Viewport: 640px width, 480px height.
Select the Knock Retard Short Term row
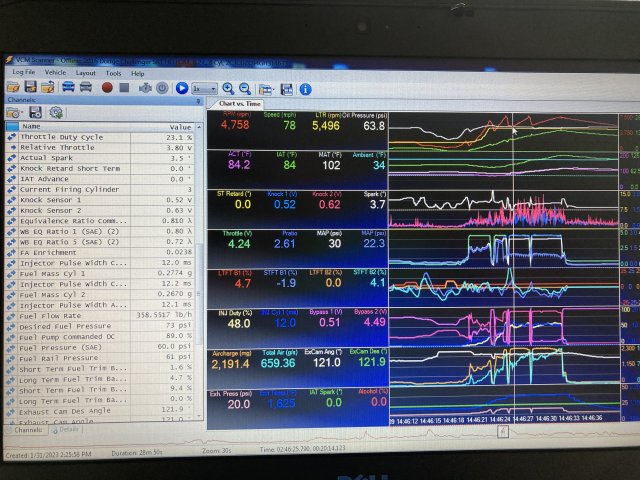coord(100,169)
